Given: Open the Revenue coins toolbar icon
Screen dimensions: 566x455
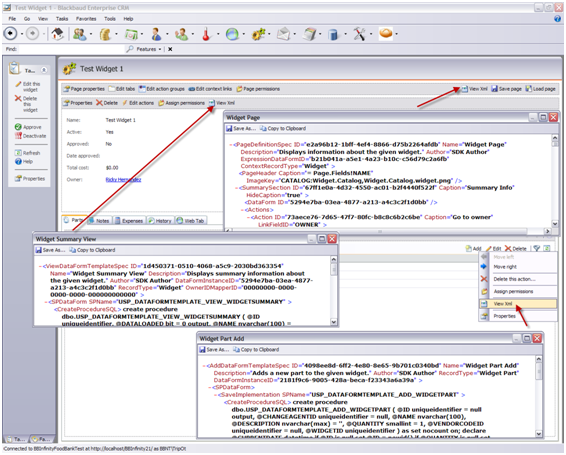Looking at the screenshot, I should [x=105, y=34].
